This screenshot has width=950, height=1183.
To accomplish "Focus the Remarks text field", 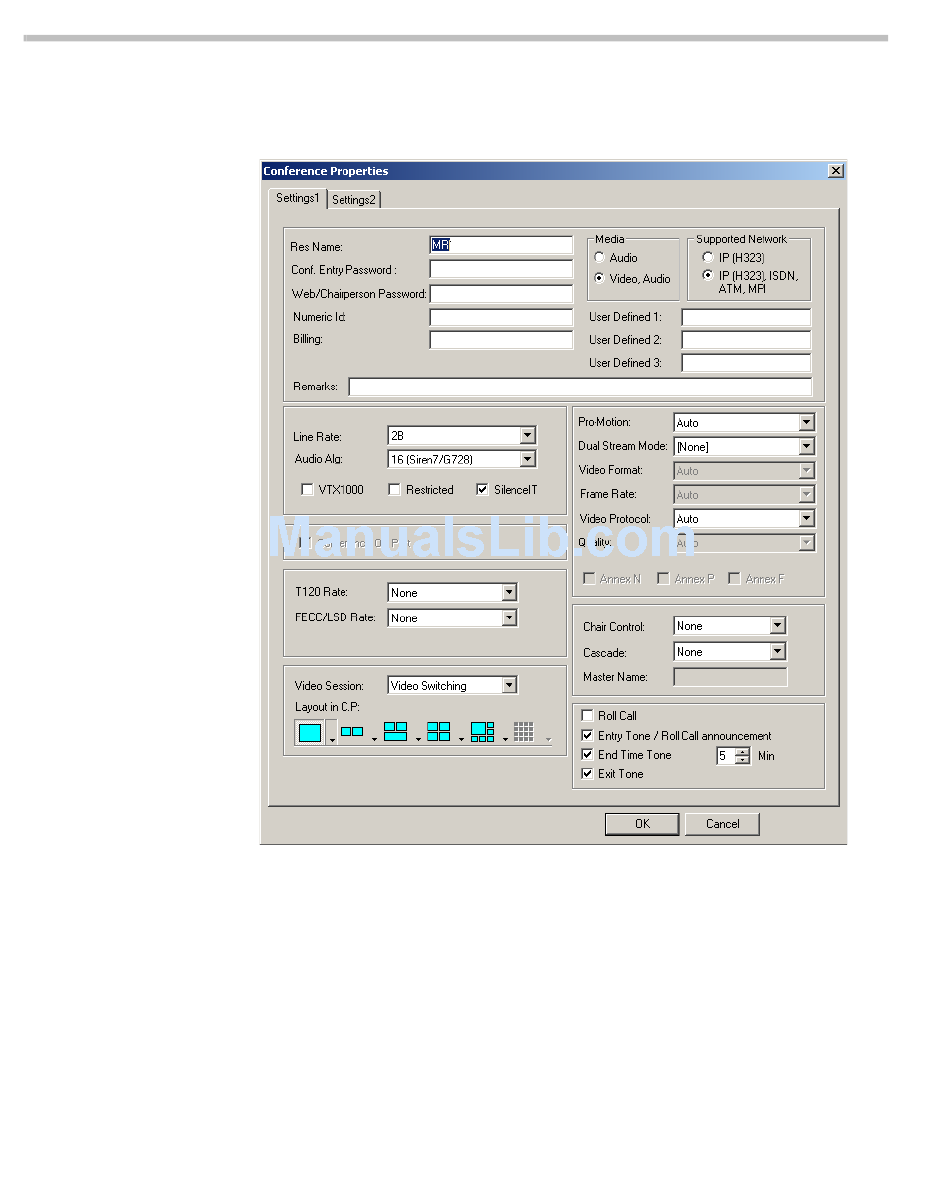I will coord(580,387).
